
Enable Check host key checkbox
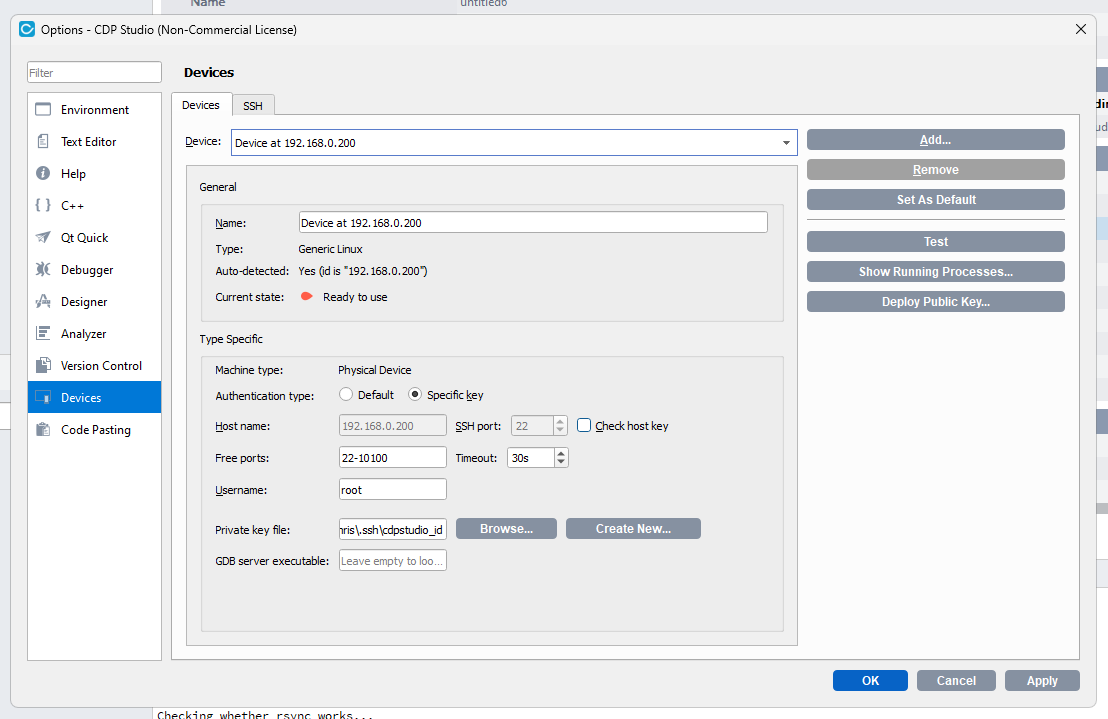click(584, 425)
